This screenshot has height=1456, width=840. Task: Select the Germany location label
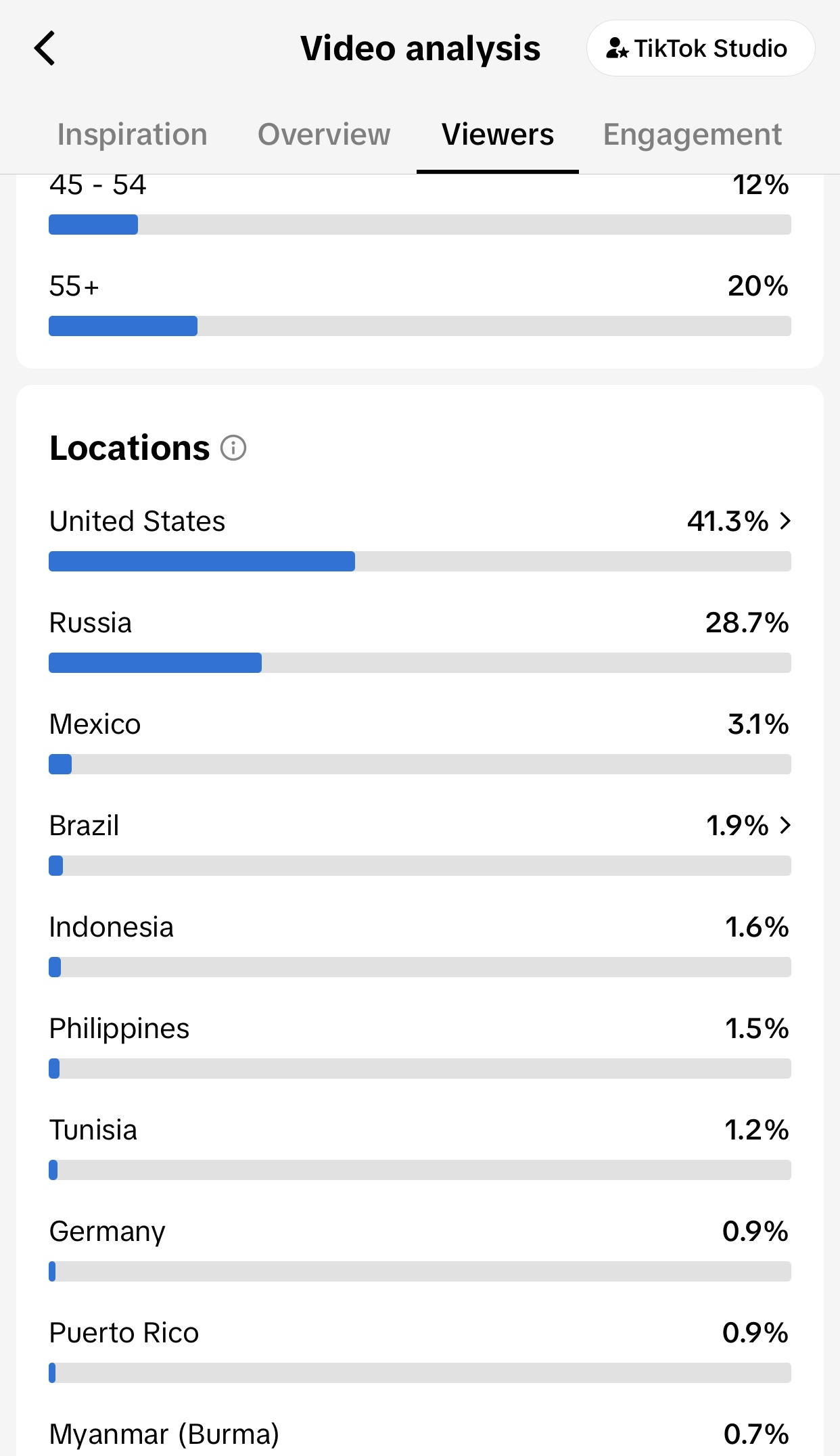pos(108,1231)
